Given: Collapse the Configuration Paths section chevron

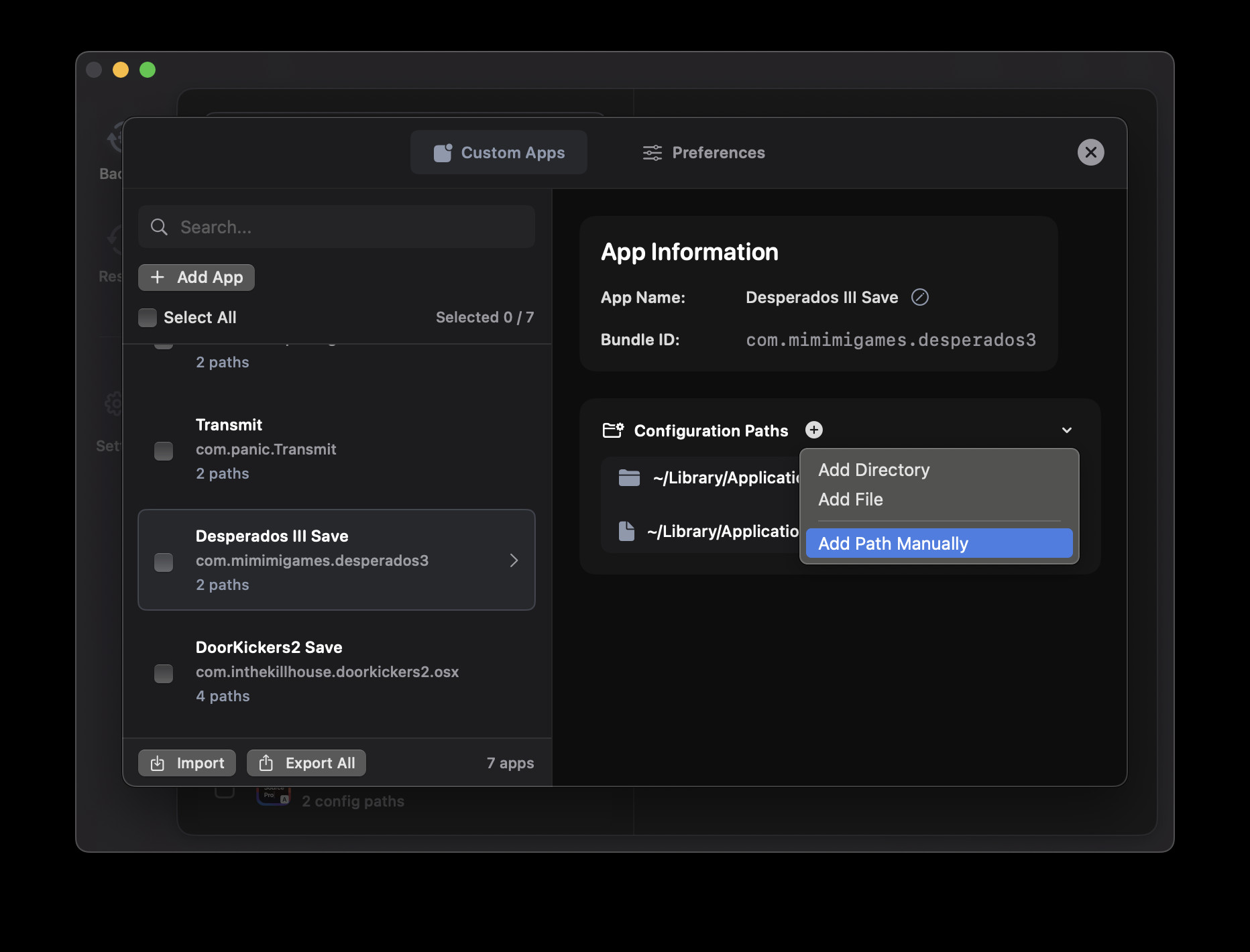Looking at the screenshot, I should pyautogui.click(x=1066, y=430).
